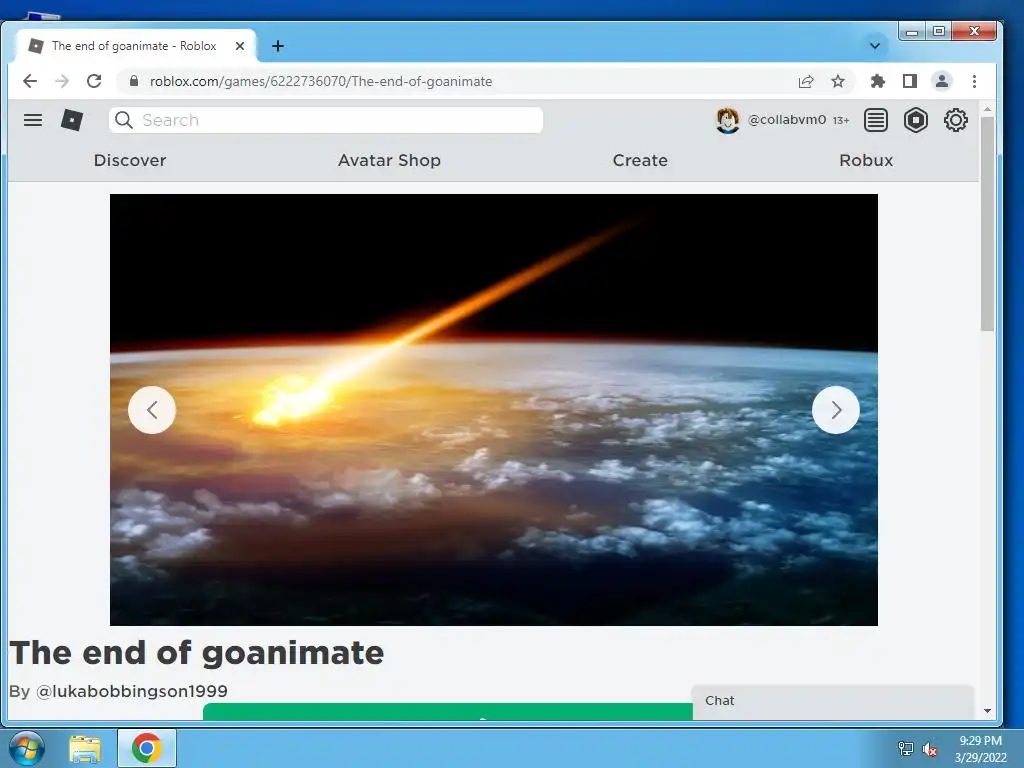Click the search magnifier icon
The height and width of the screenshot is (768, 1024).
click(123, 120)
